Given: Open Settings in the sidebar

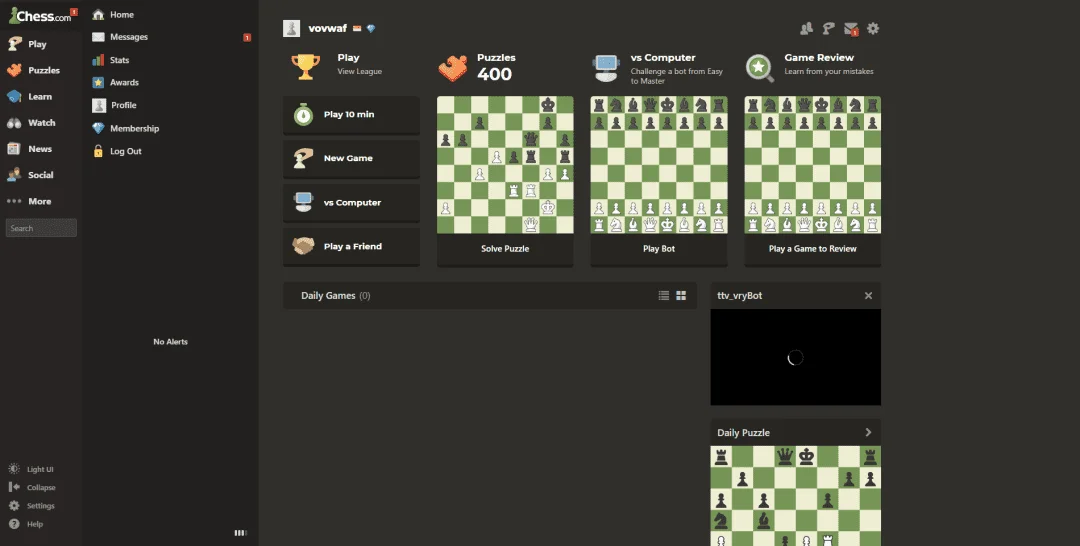Looking at the screenshot, I should coord(32,505).
